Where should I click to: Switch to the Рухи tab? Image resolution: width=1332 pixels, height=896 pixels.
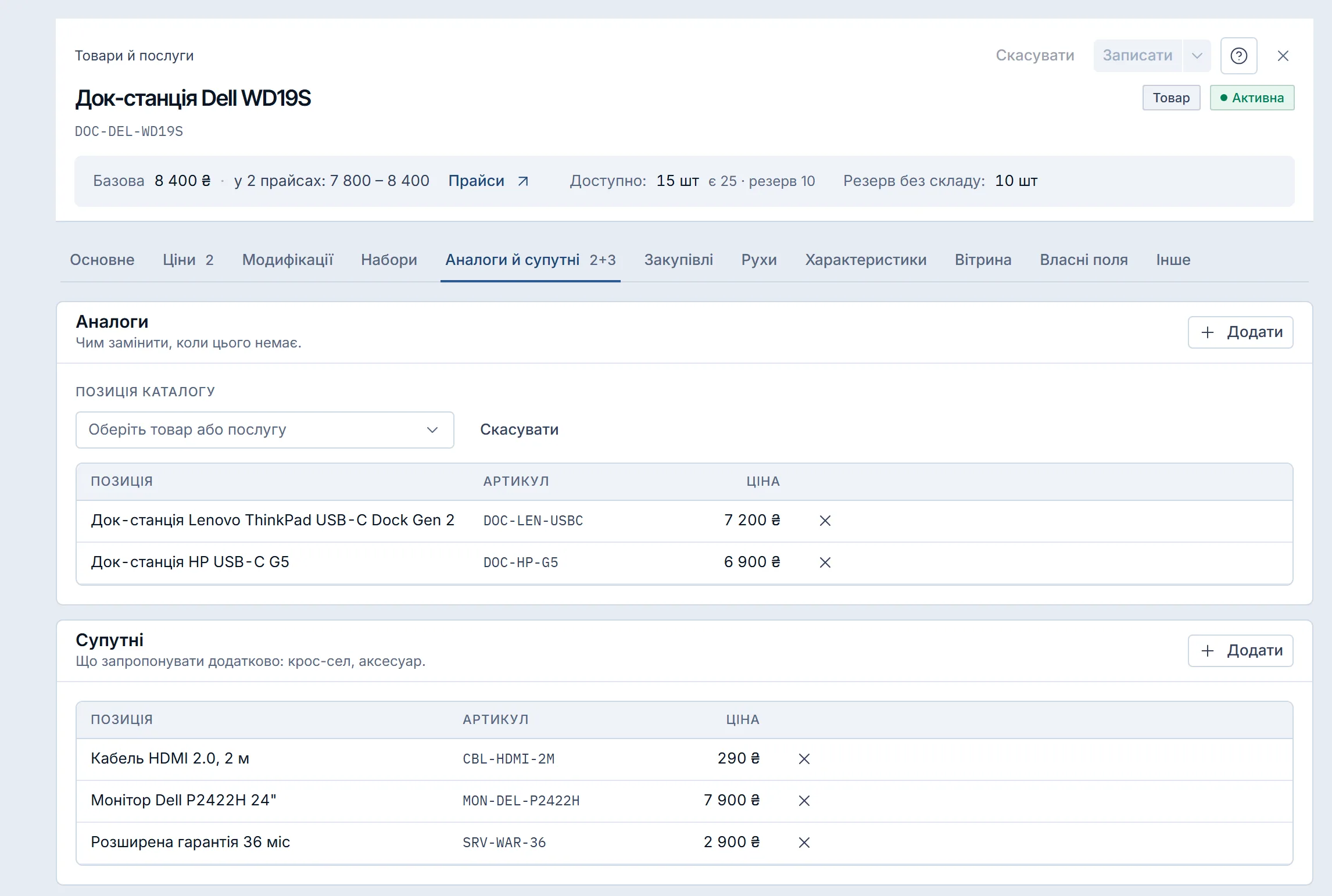click(x=758, y=260)
